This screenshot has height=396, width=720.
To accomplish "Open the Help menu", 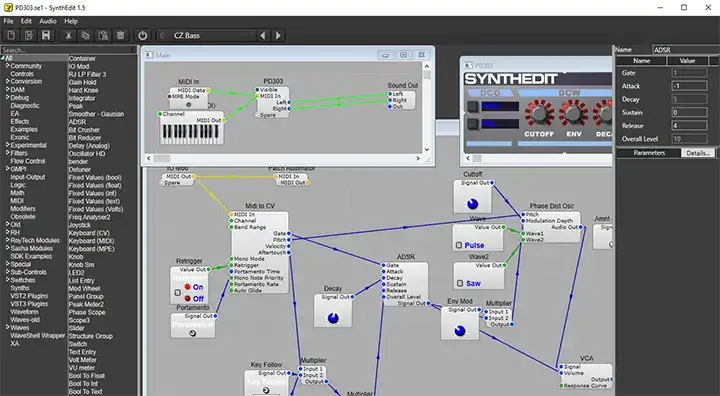I will [71, 21].
